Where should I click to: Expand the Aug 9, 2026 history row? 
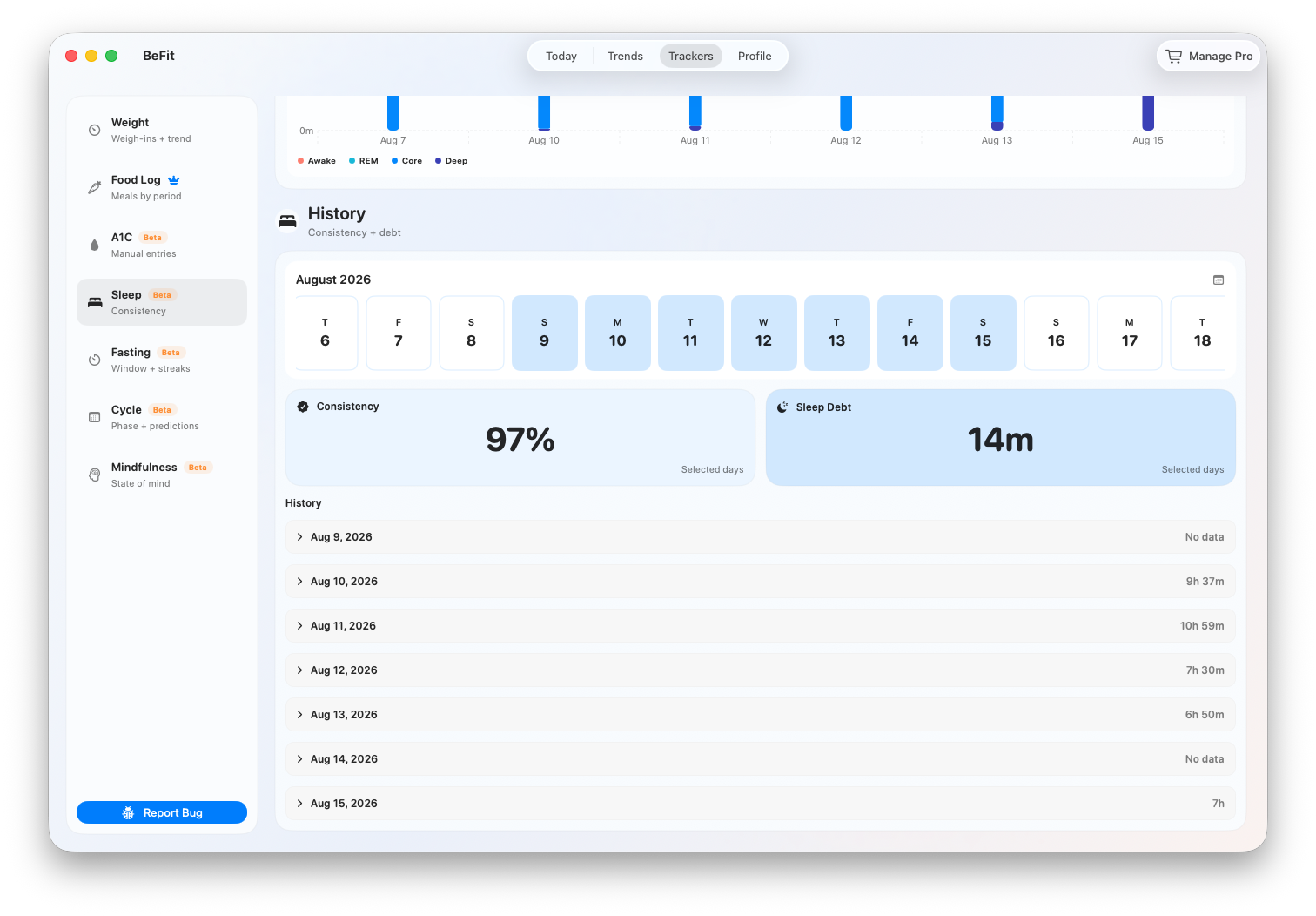761,537
